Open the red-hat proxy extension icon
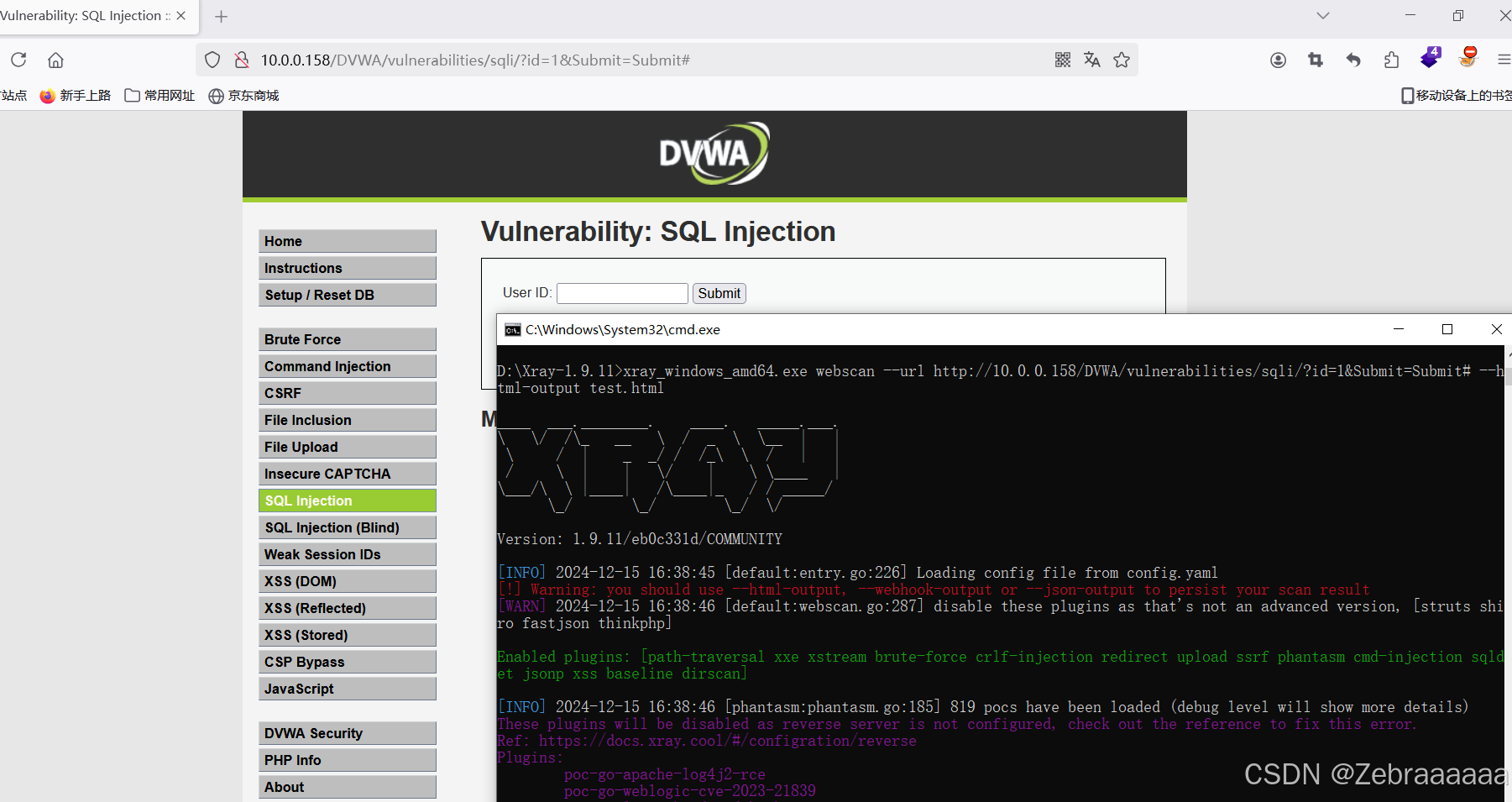The image size is (1512, 802). [1468, 57]
